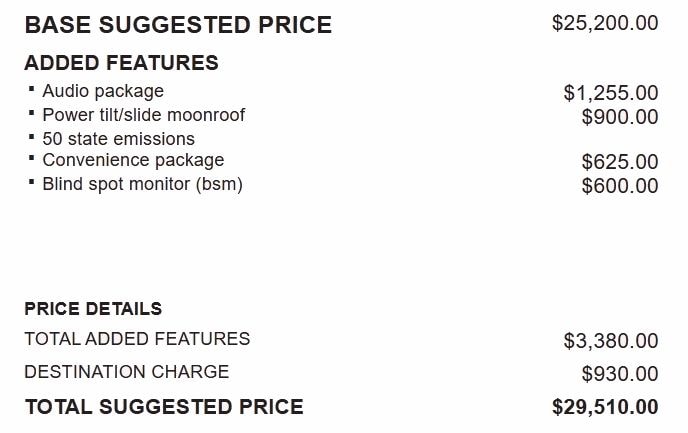
Task: Click the $29,510.00 total price
Action: click(605, 407)
